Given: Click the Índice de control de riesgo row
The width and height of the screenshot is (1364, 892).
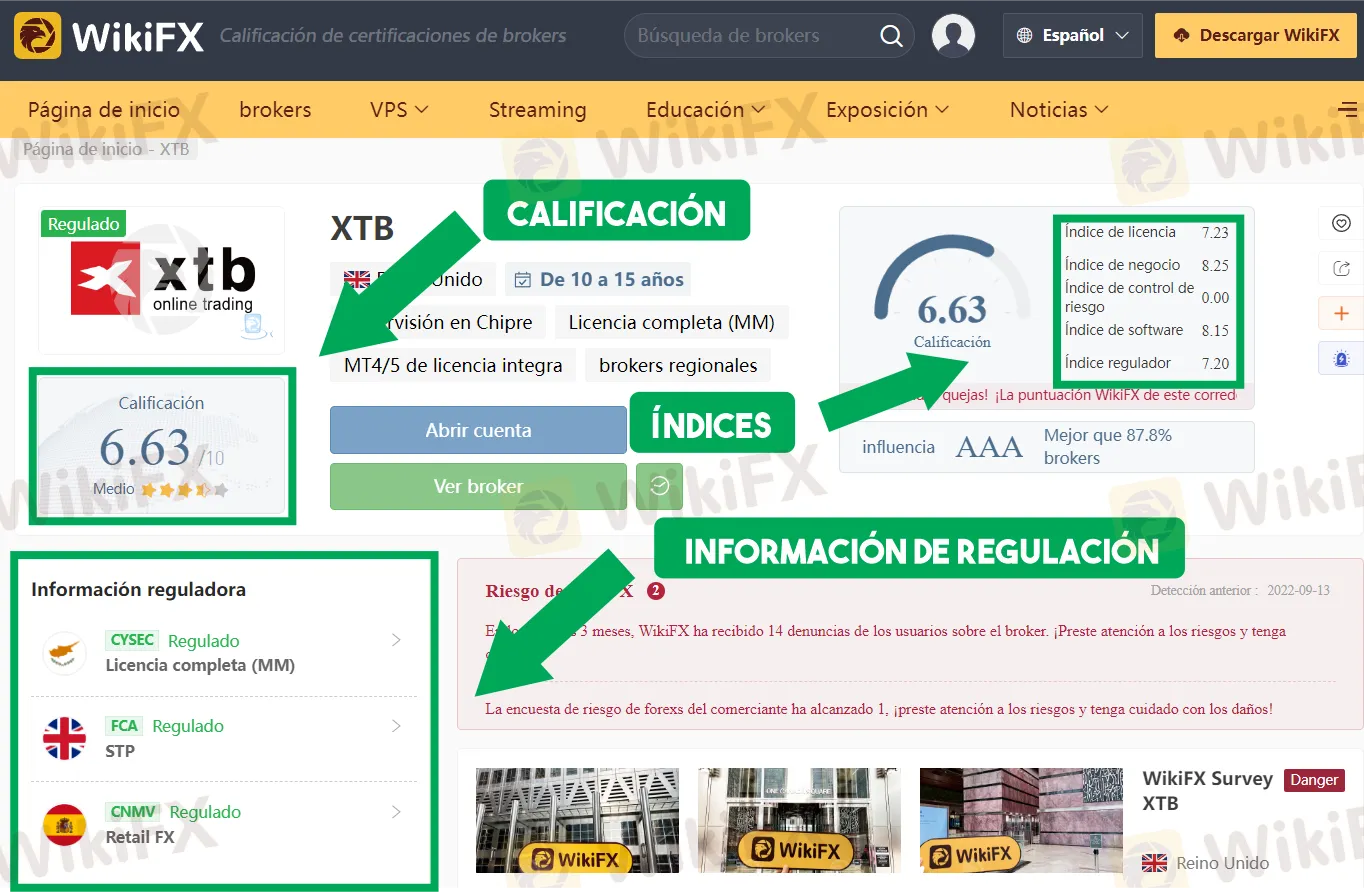Looking at the screenshot, I should [1147, 297].
